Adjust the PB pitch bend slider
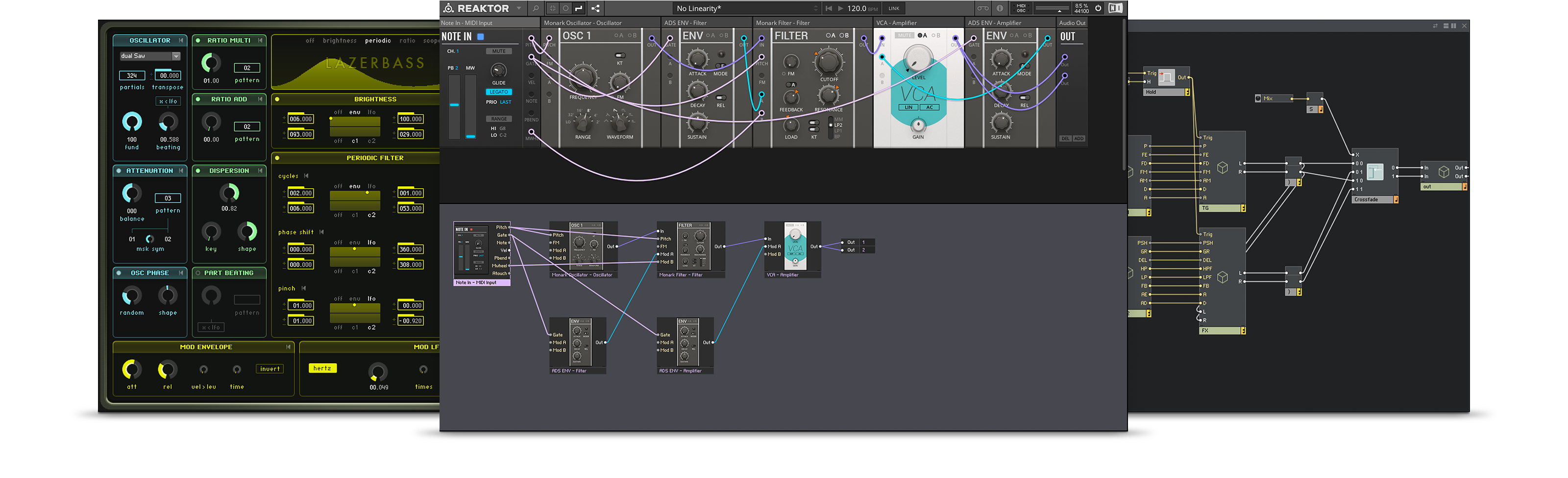The height and width of the screenshot is (478, 1568). [x=454, y=106]
